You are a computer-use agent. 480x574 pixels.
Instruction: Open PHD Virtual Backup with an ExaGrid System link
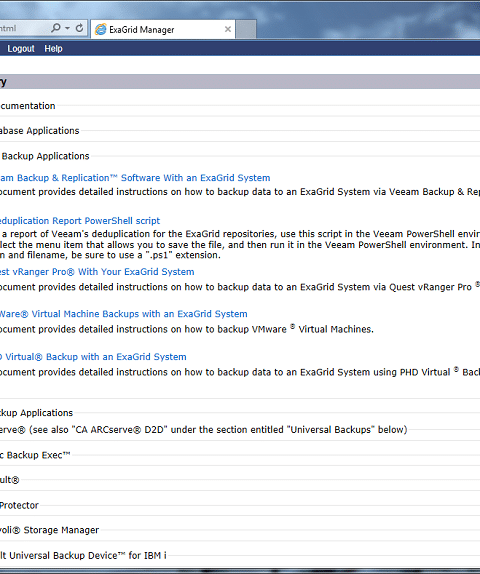point(93,357)
